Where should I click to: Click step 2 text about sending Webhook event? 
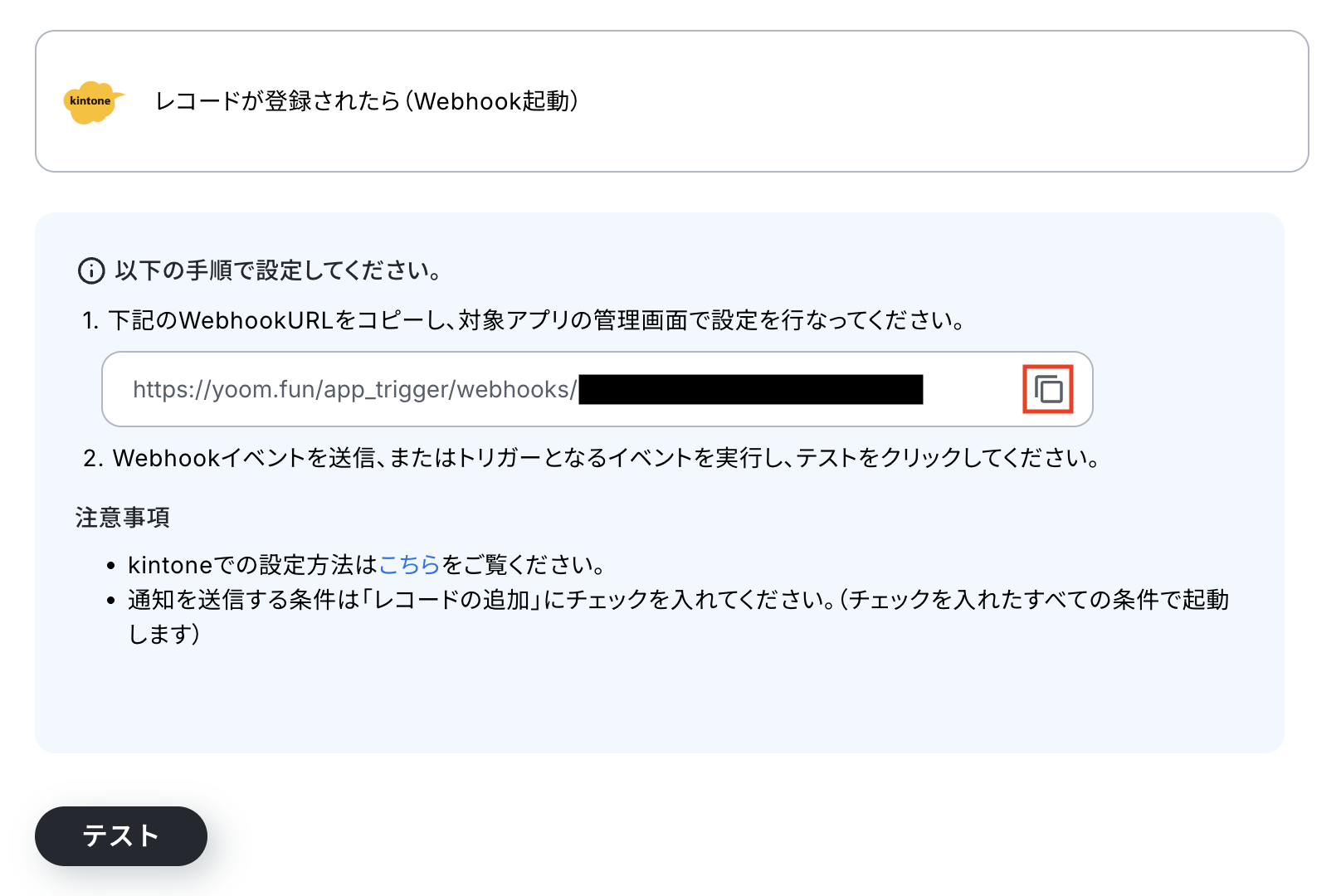(607, 458)
